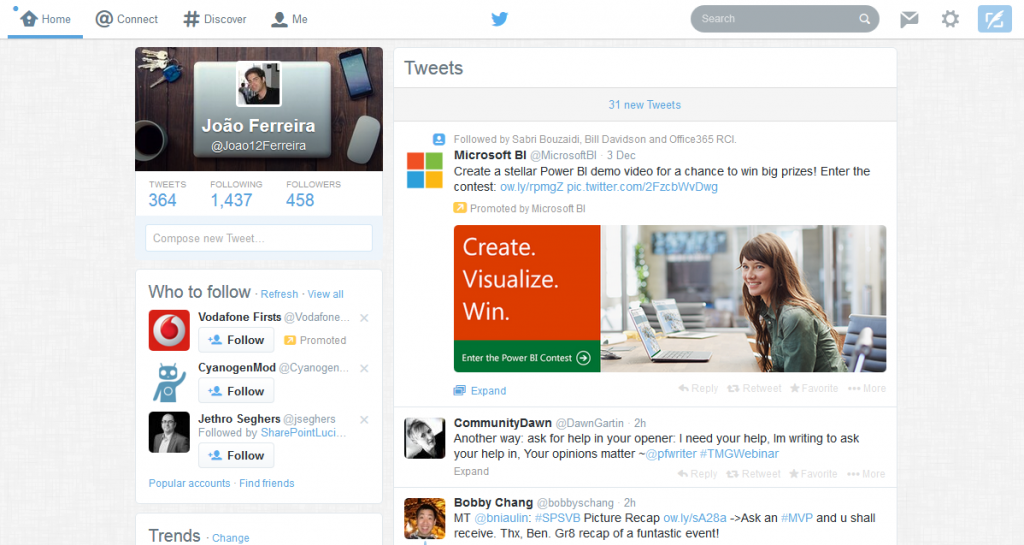
Task: Open direct messages envelope icon
Action: pos(909,19)
